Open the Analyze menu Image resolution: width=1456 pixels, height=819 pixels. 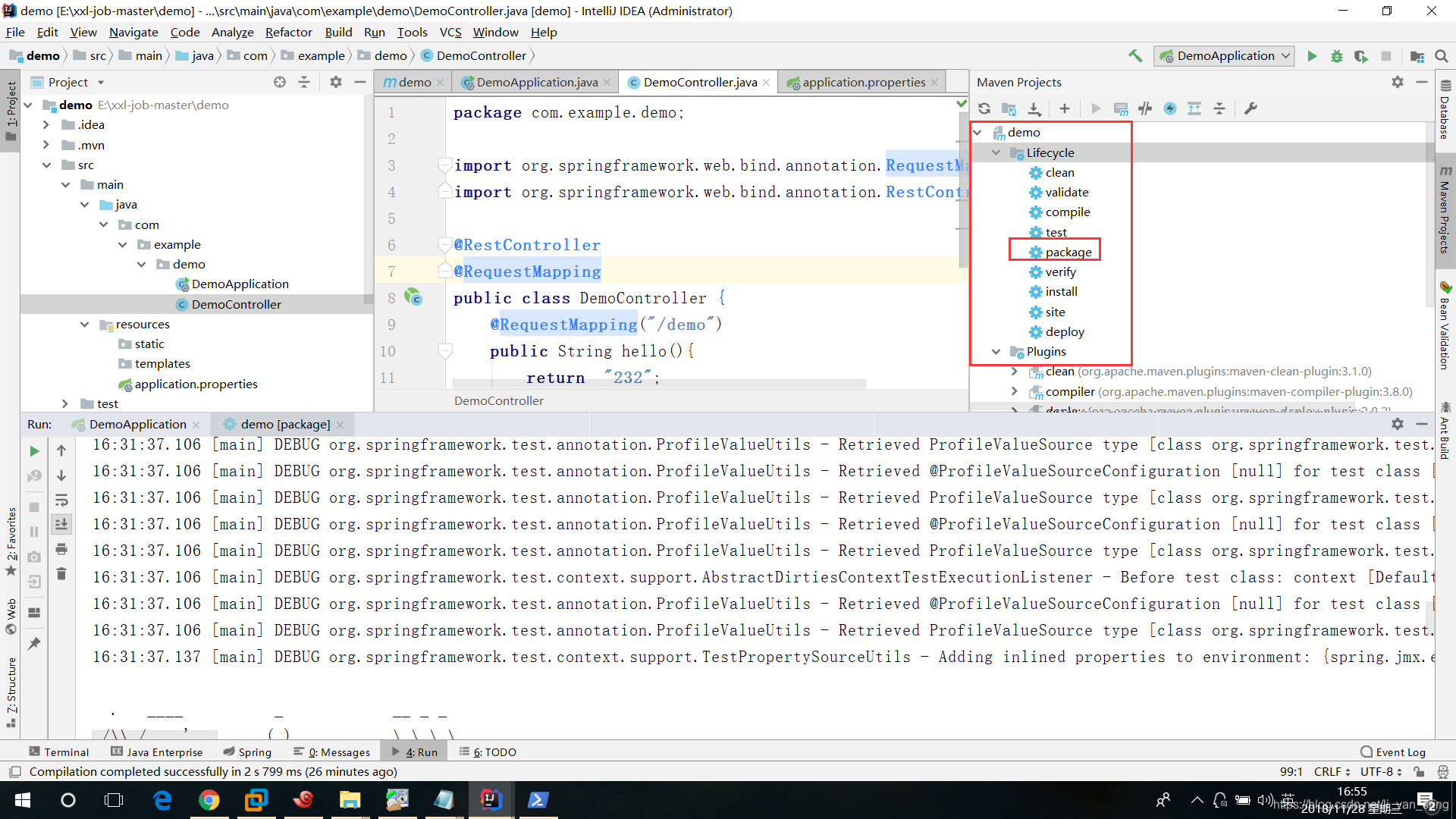click(232, 32)
